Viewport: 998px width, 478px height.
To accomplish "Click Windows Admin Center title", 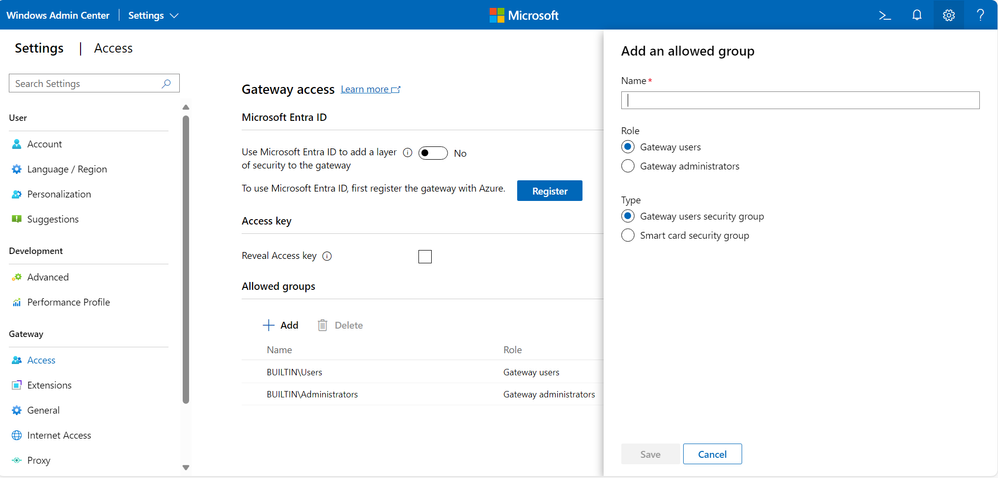I will pyautogui.click(x=58, y=15).
